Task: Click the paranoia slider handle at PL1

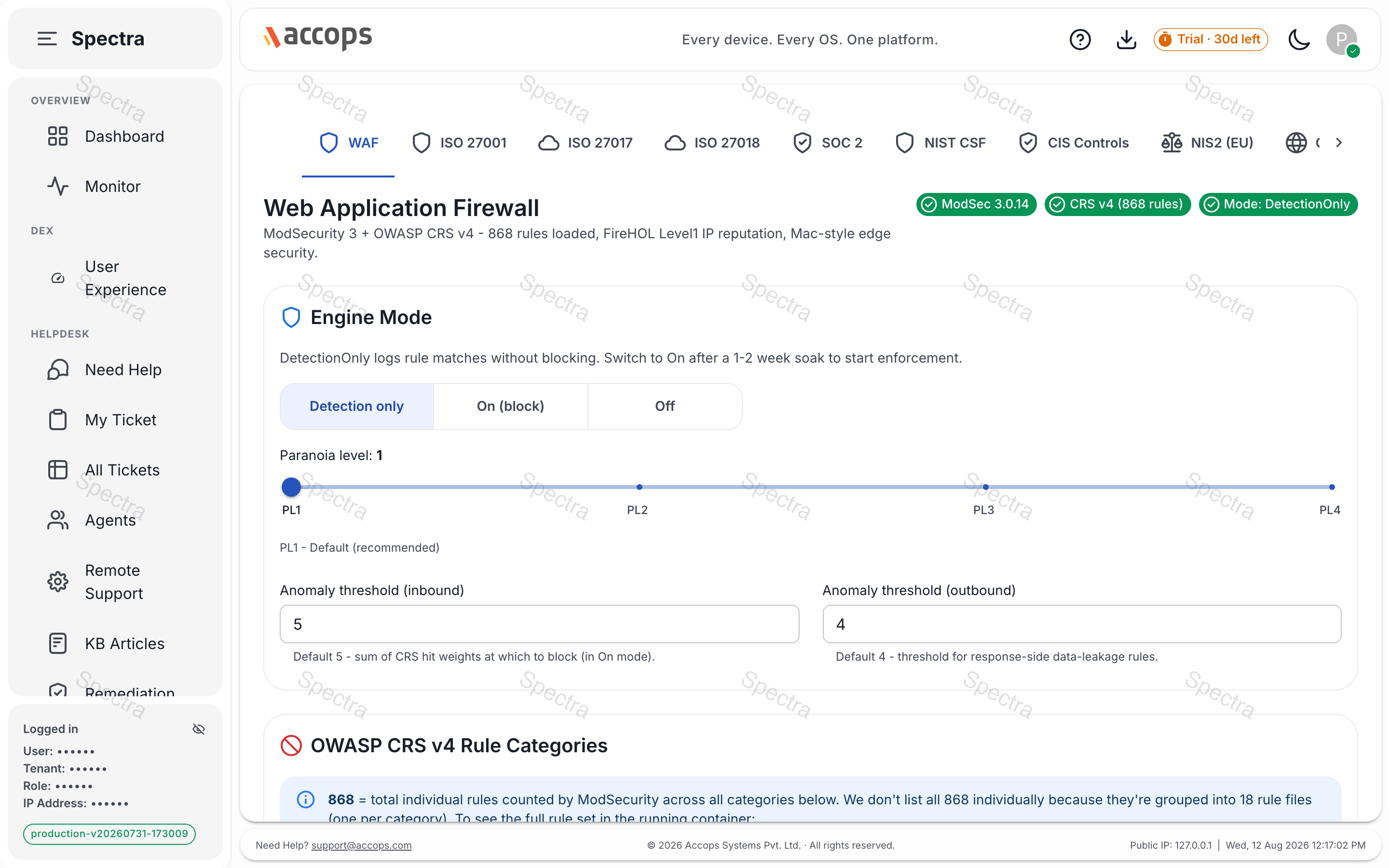Action: click(x=291, y=487)
